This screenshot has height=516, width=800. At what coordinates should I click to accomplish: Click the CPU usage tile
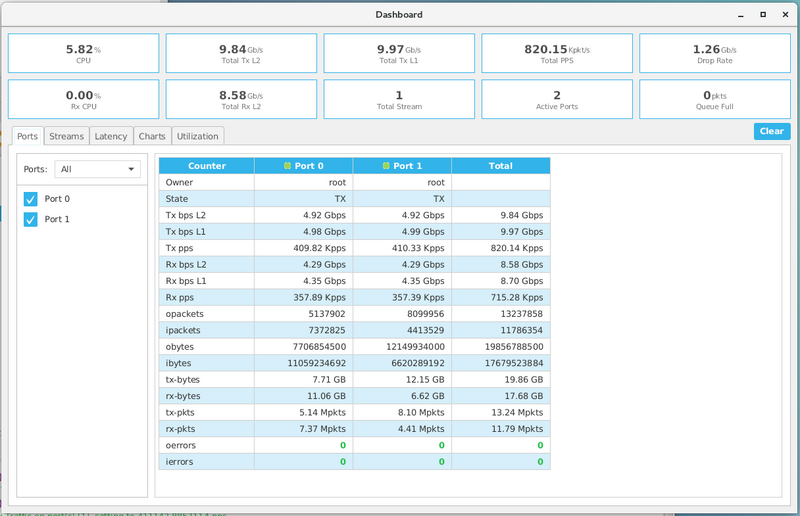[83, 53]
